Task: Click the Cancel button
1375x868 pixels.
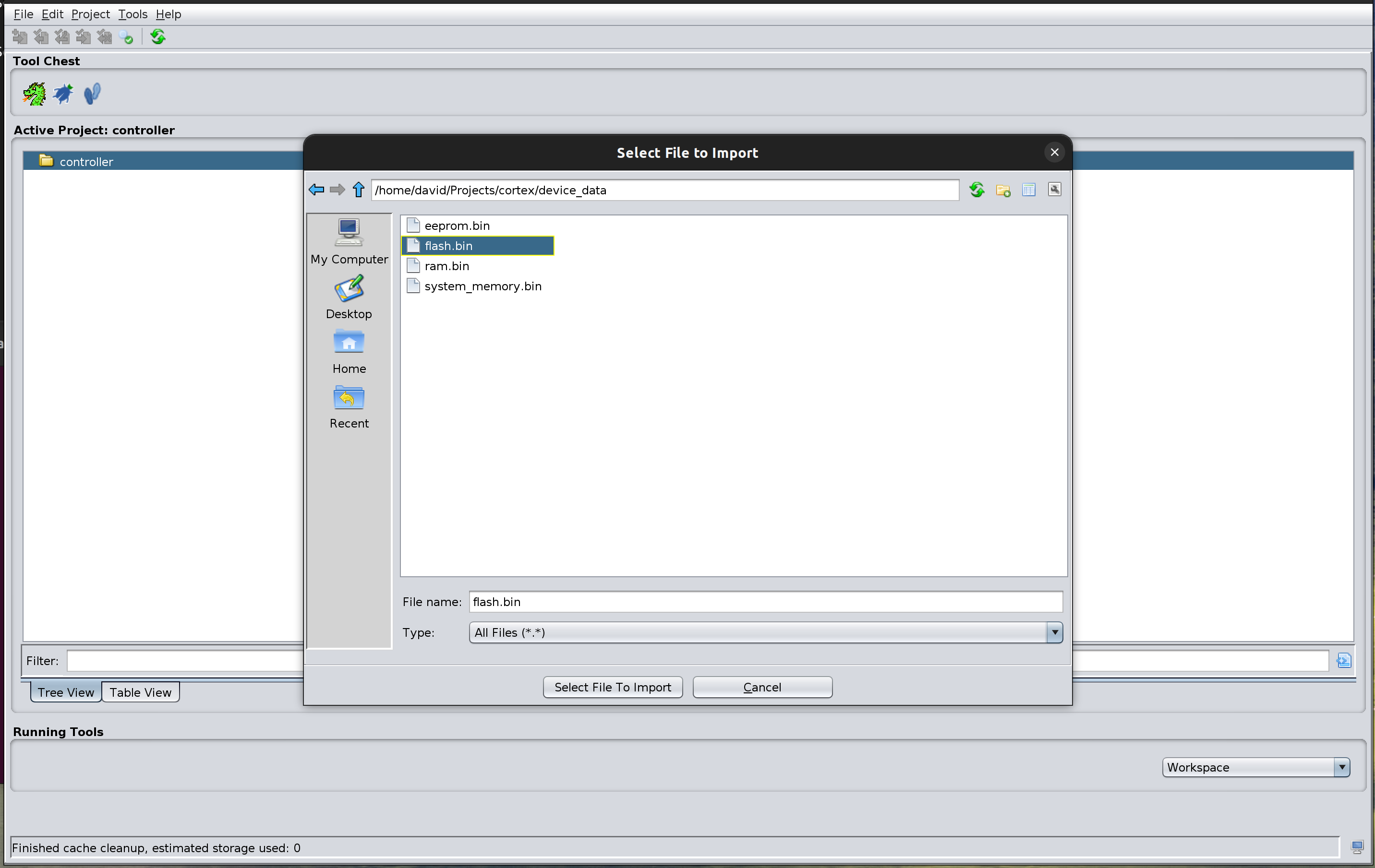Action: click(762, 687)
